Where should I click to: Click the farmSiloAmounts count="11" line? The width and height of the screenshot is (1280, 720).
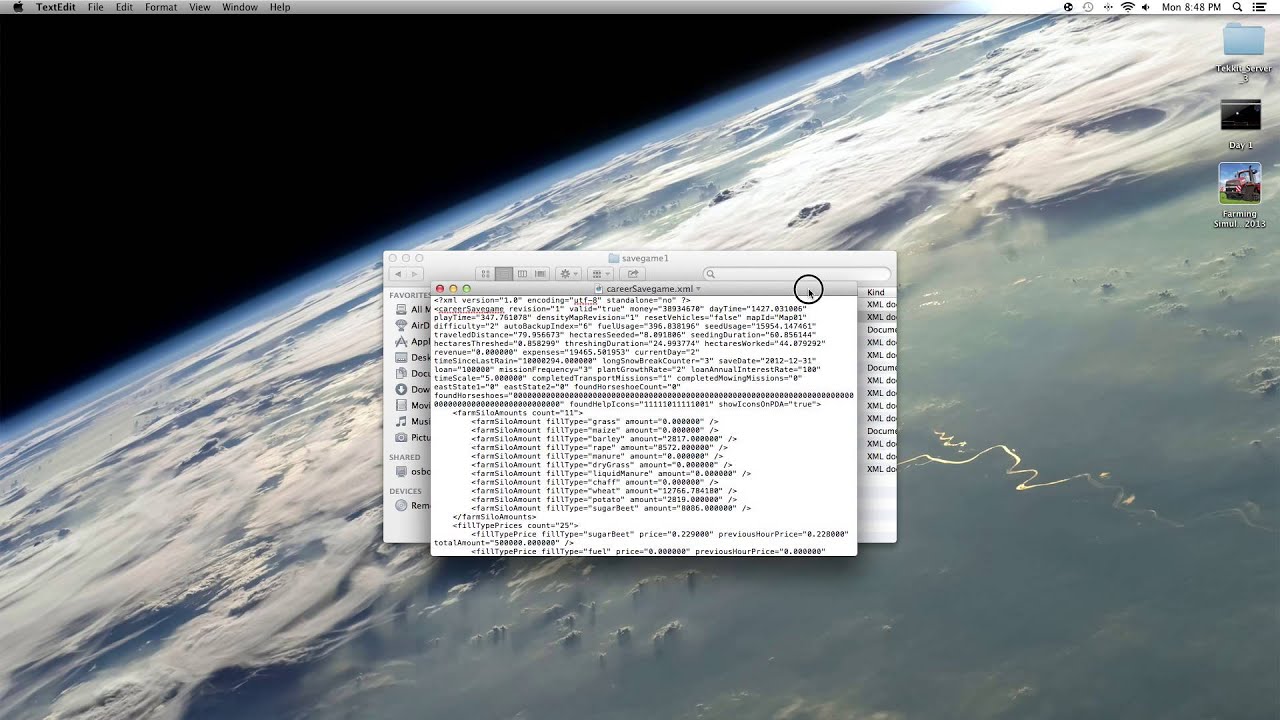517,413
